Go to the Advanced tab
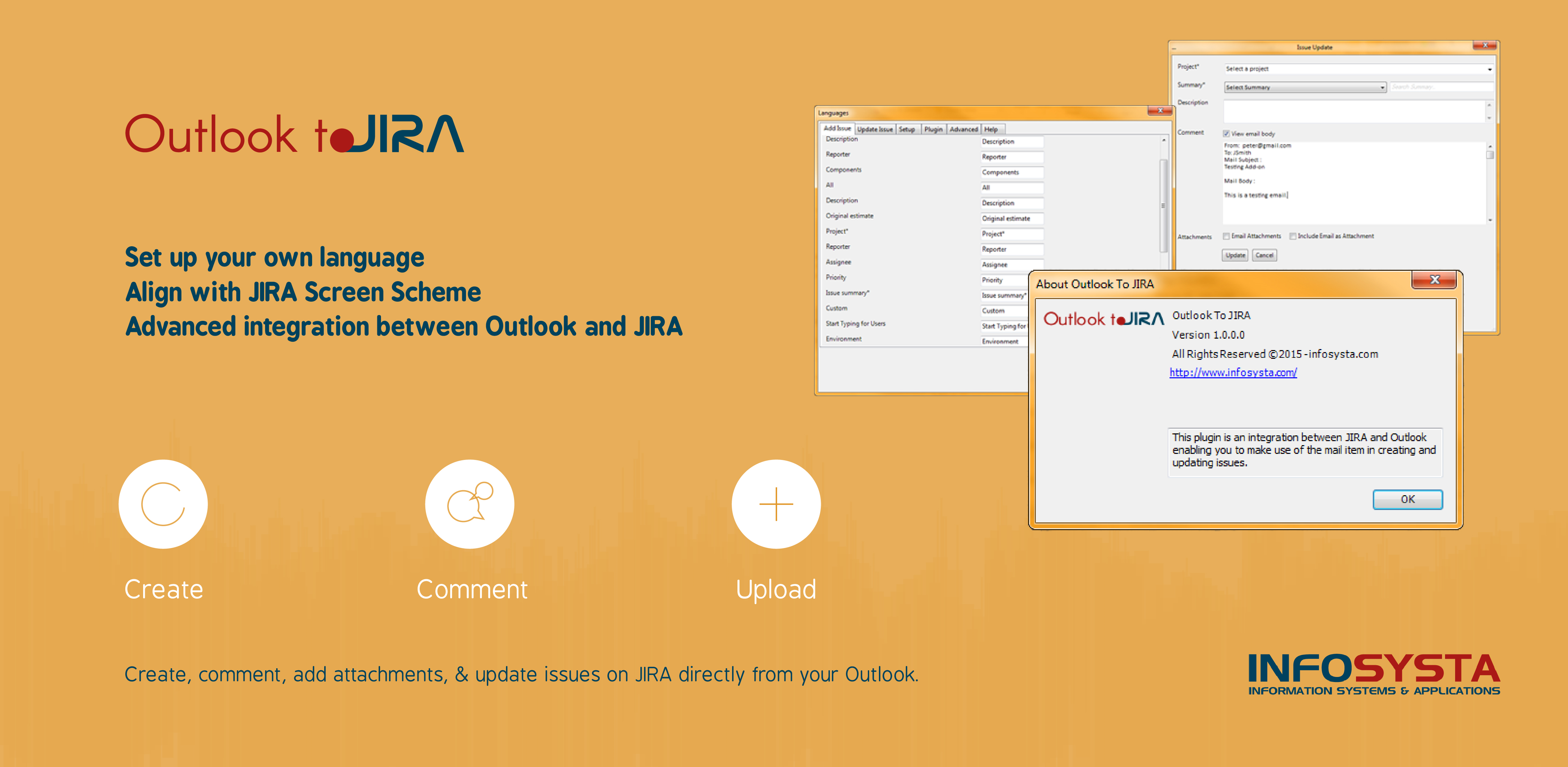This screenshot has width=1568, height=767. click(x=964, y=129)
